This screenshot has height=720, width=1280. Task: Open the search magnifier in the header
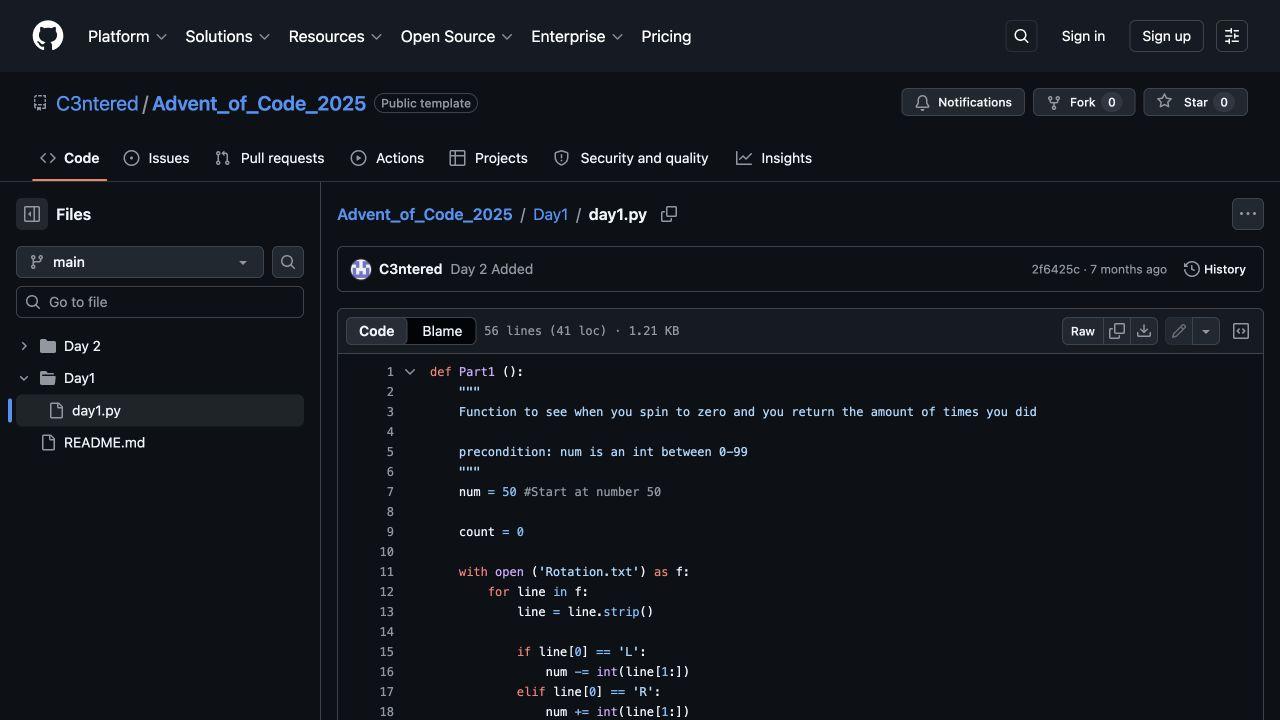[x=1021, y=36]
